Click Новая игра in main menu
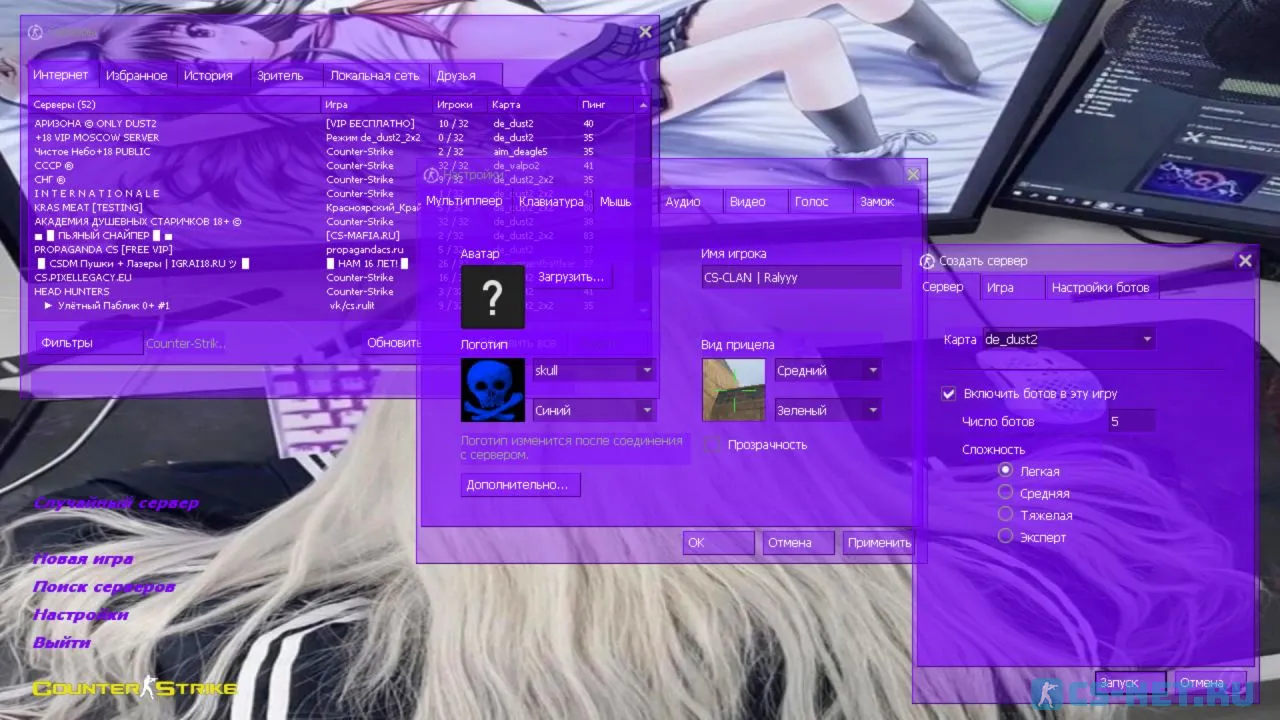 click(83, 559)
